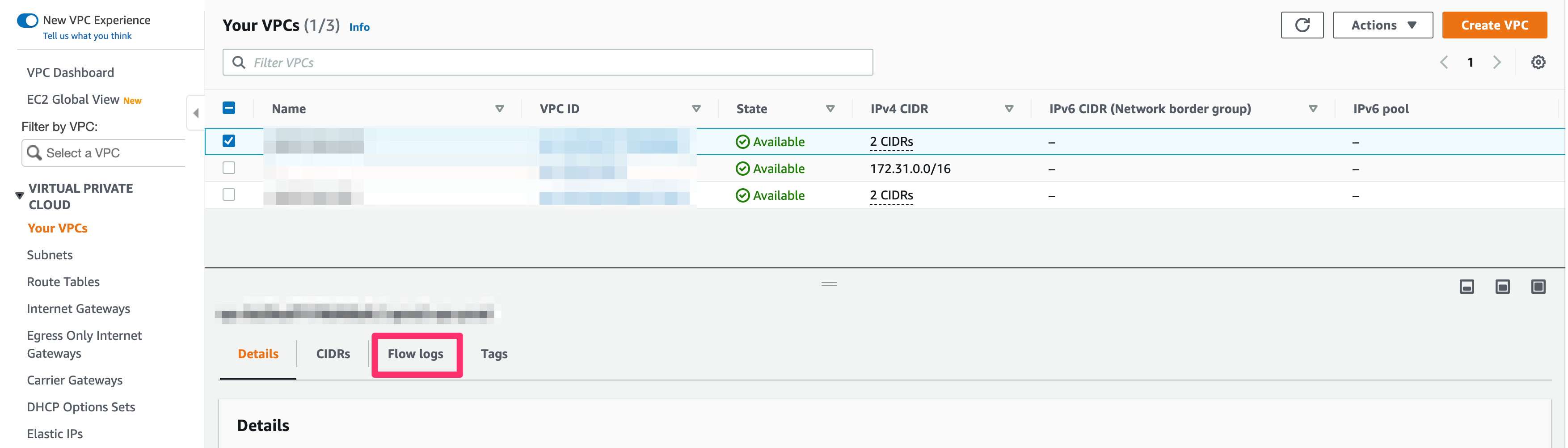
Task: Collapse the Virtual Private Cloud section
Action: click(x=20, y=196)
